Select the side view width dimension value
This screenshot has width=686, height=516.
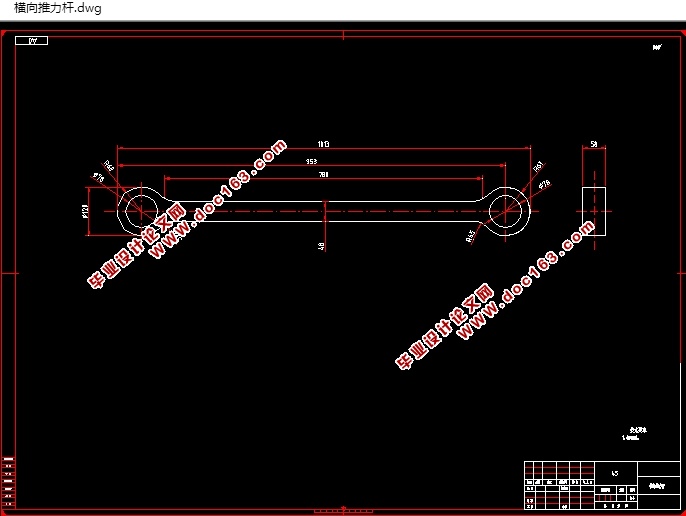pos(594,144)
